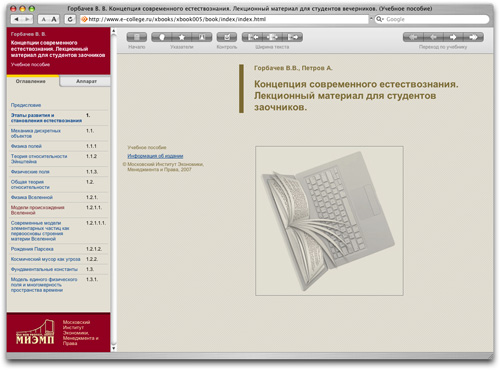Click the МИЭМП logo in sidebar footer
Viewport: 500px width, 372px height.
(x=35, y=332)
